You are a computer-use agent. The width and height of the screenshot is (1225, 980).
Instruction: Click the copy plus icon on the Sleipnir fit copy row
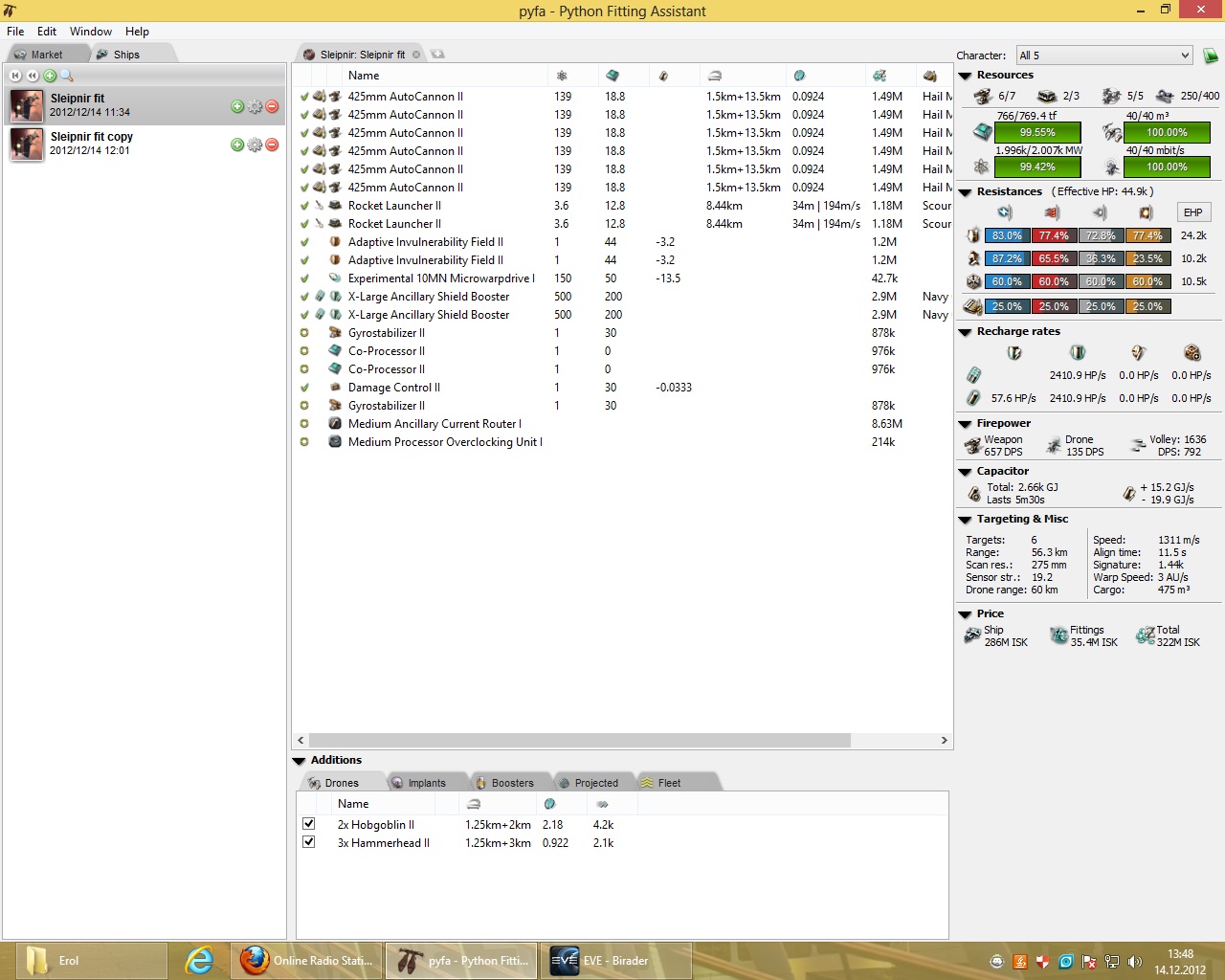point(237,145)
